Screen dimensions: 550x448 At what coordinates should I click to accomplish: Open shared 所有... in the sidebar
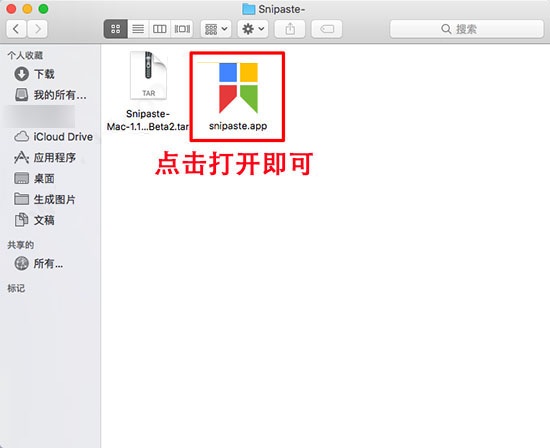39,263
